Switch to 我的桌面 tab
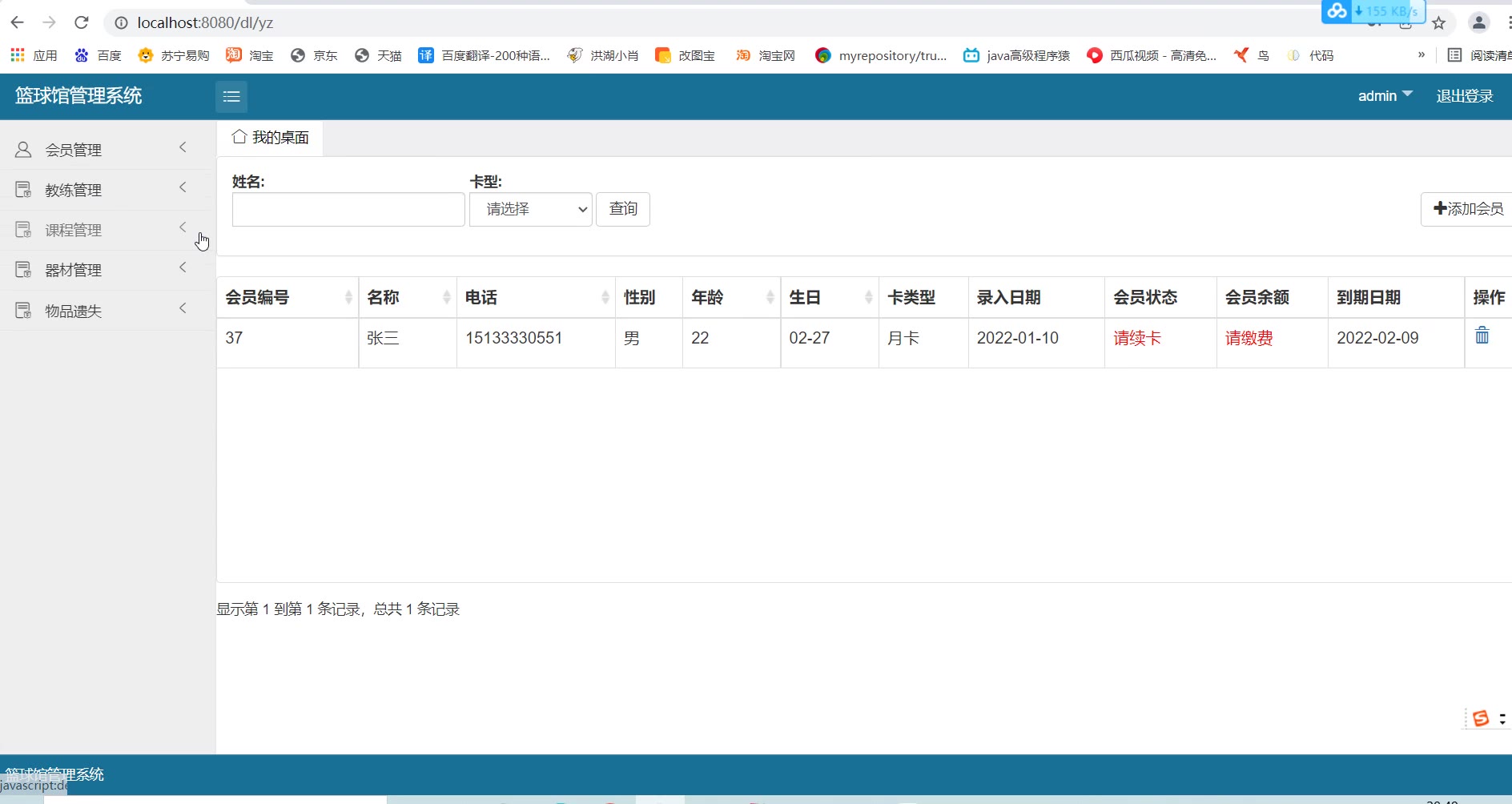Viewport: 1512px width, 804px height. (271, 138)
